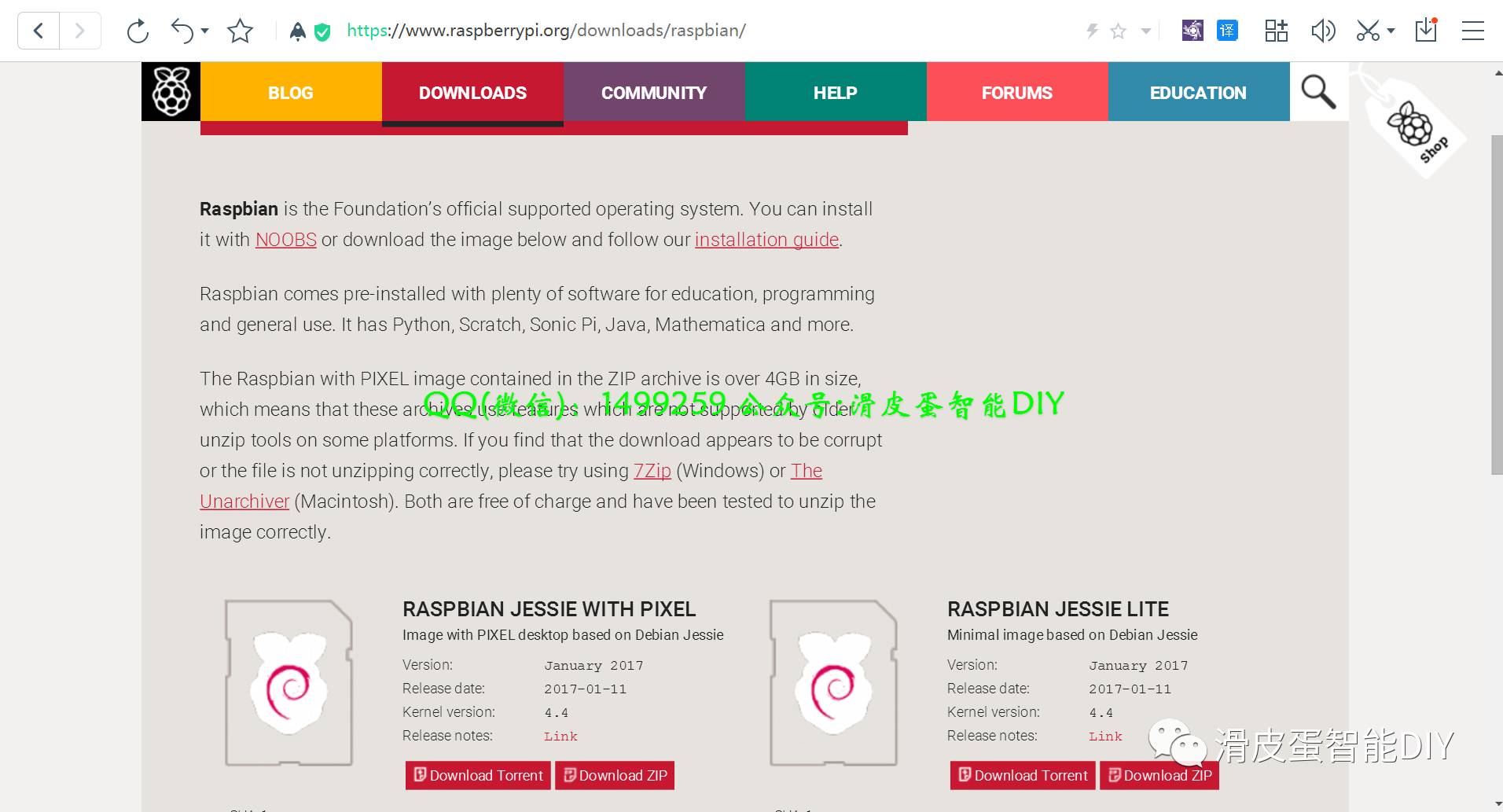
Task: Go forward to the next page
Action: (79, 31)
